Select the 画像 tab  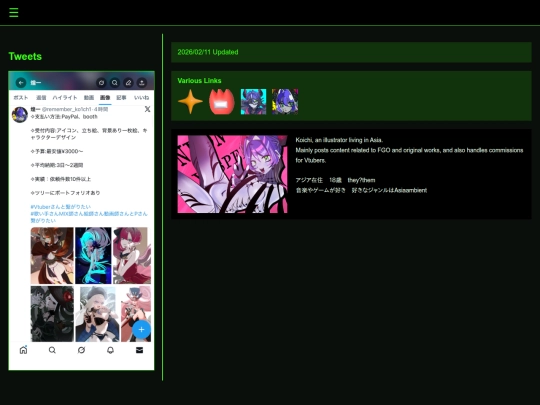click(105, 98)
